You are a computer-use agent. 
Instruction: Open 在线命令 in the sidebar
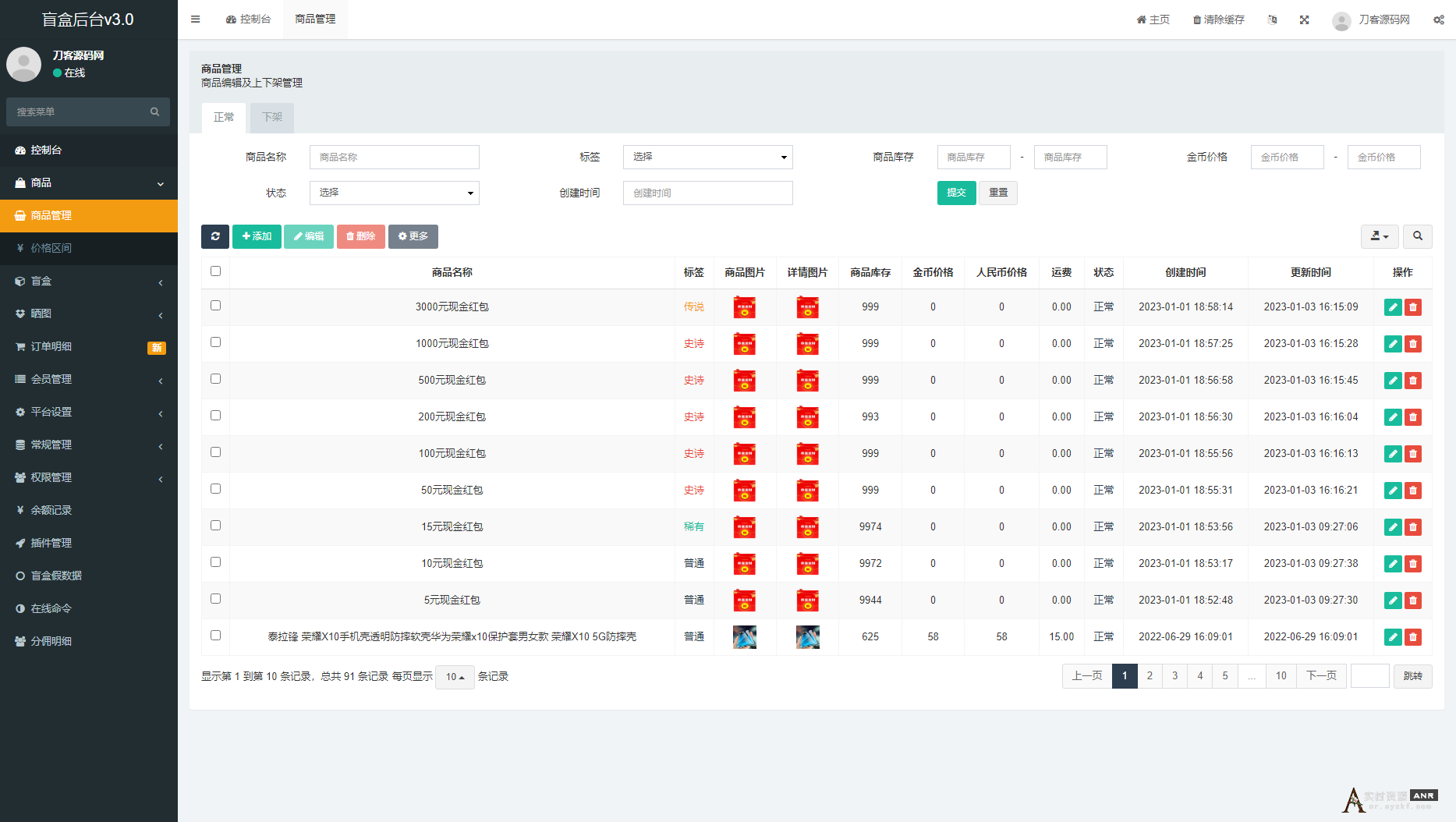[x=89, y=608]
